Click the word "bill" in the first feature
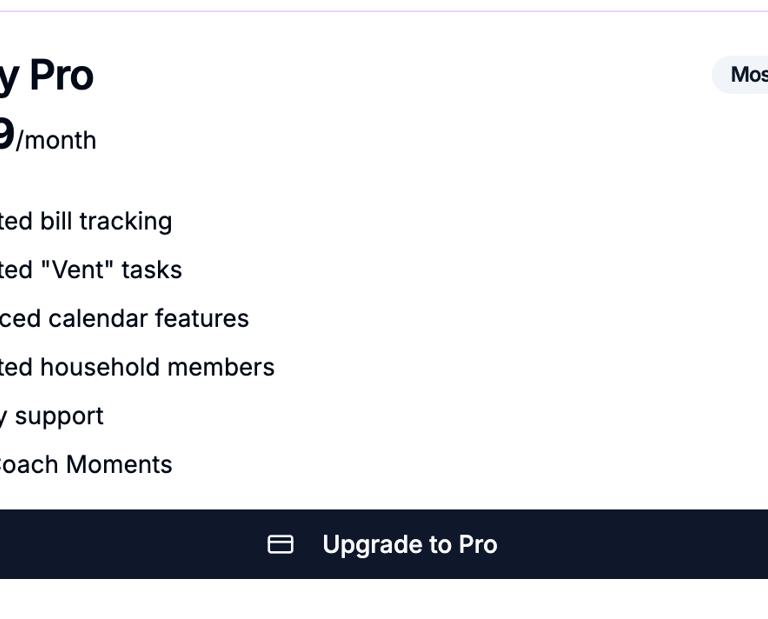The image size is (768, 619). point(56,221)
